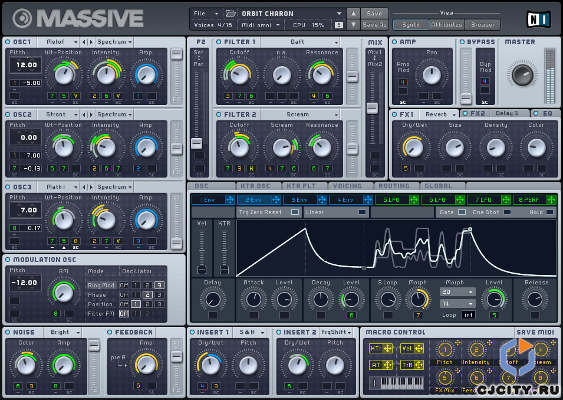Image resolution: width=563 pixels, height=400 pixels.
Task: Open the VOICING tab
Action: [x=351, y=186]
